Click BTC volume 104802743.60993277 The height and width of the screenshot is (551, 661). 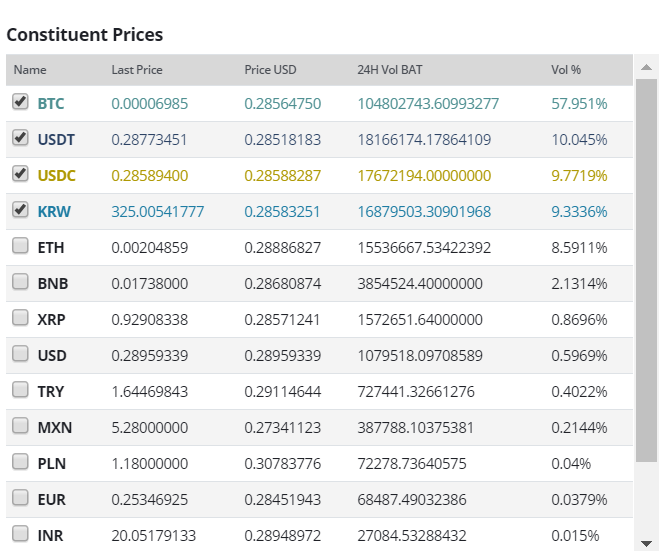[428, 104]
